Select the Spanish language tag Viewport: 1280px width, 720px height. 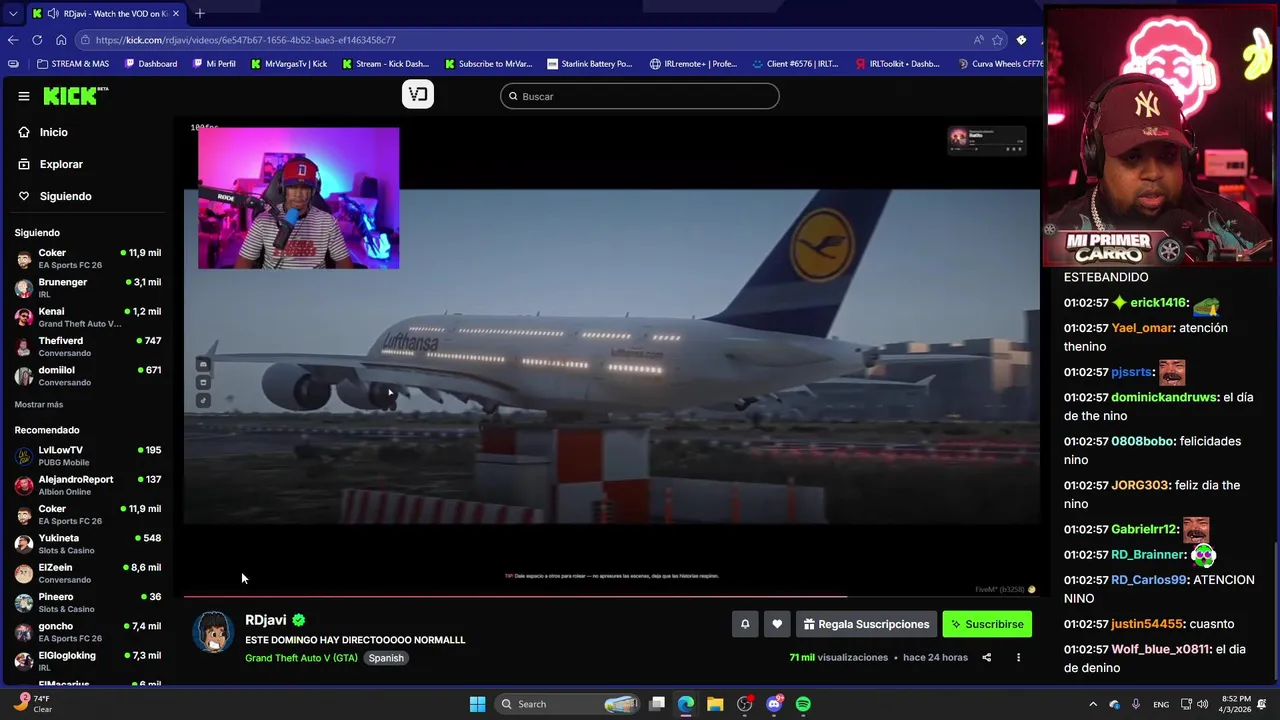386,658
